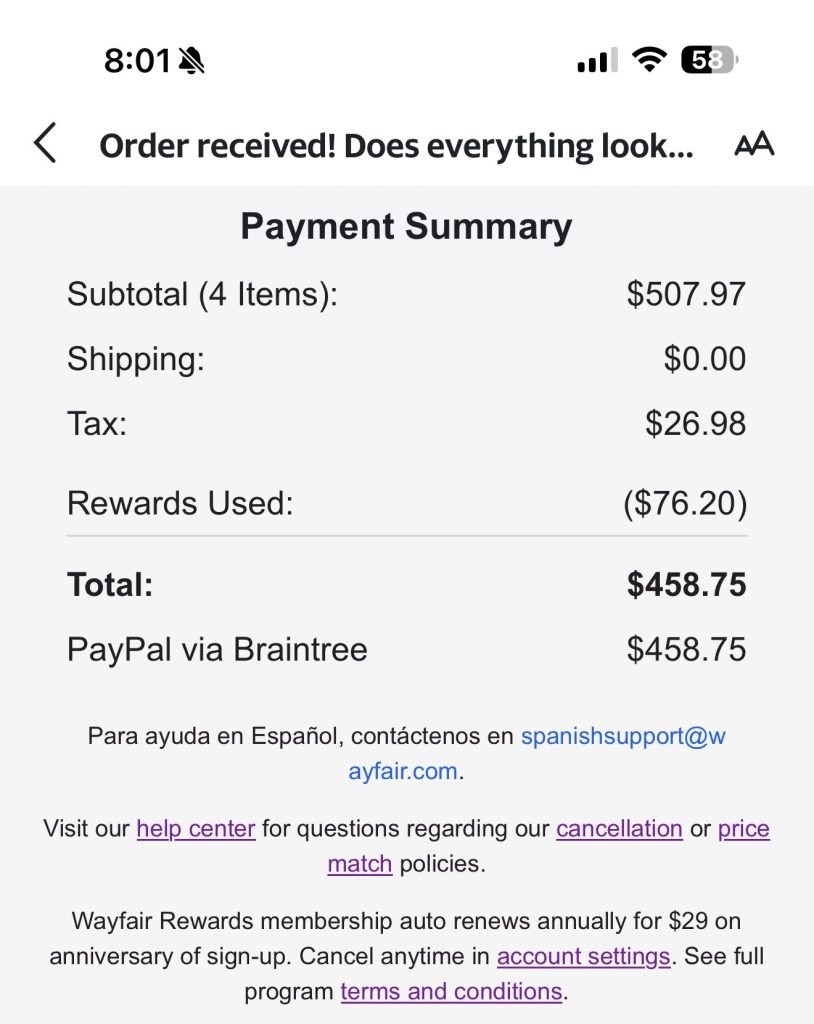Tap the email subject title 'Order received!'
Viewport: 814px width, 1024px height.
pyautogui.click(x=396, y=146)
